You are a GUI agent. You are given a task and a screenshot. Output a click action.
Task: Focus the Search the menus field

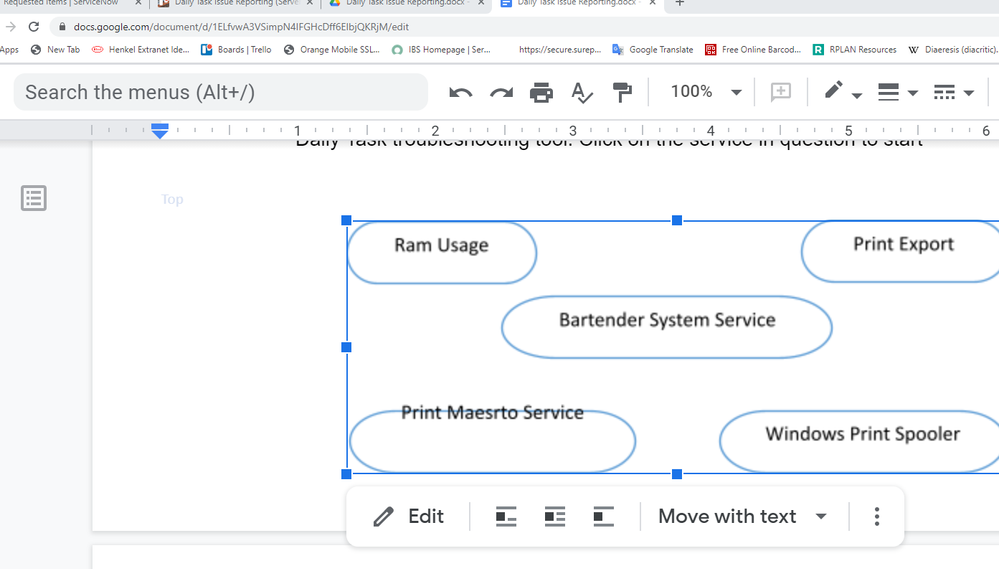point(220,92)
